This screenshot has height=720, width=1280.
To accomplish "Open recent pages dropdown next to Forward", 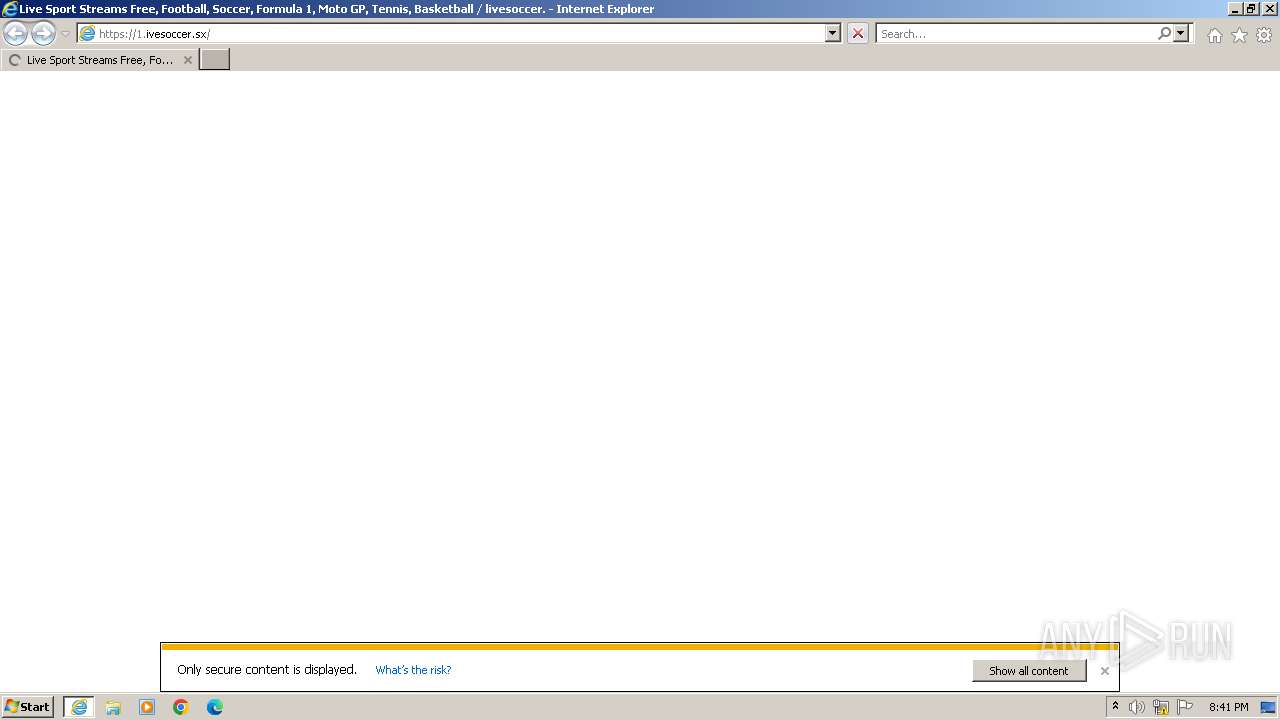I will tap(65, 34).
